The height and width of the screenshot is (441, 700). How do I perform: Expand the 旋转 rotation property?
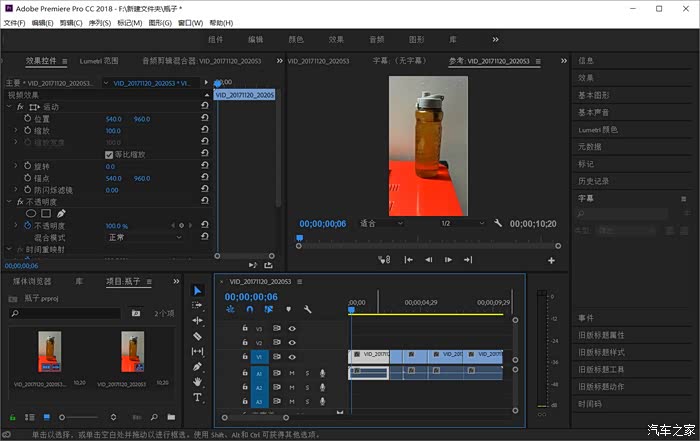15,166
